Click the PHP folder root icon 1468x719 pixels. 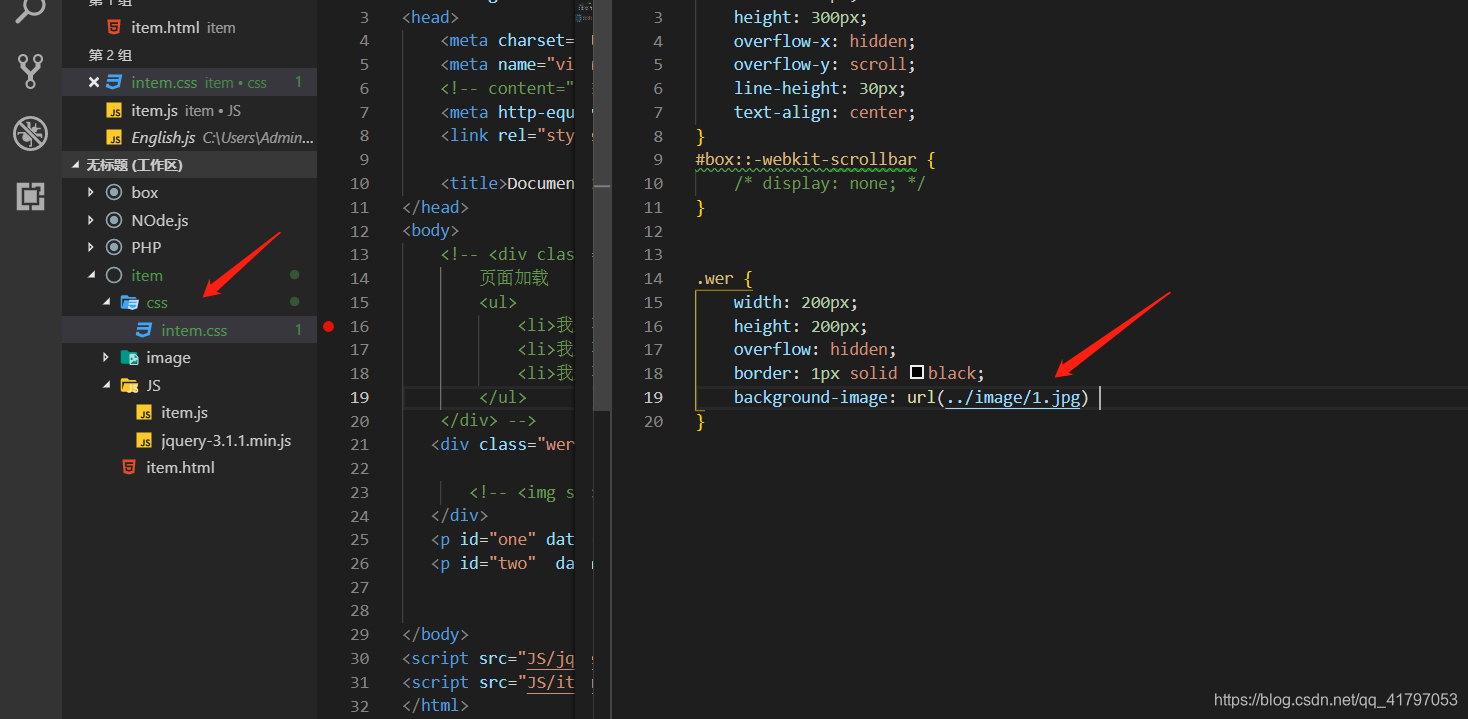[x=114, y=247]
